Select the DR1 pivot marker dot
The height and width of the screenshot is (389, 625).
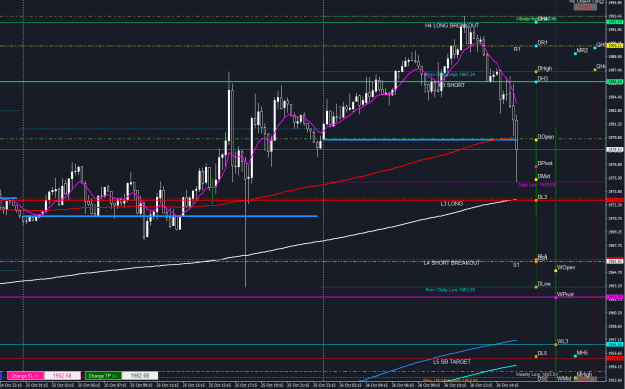coord(536,46)
